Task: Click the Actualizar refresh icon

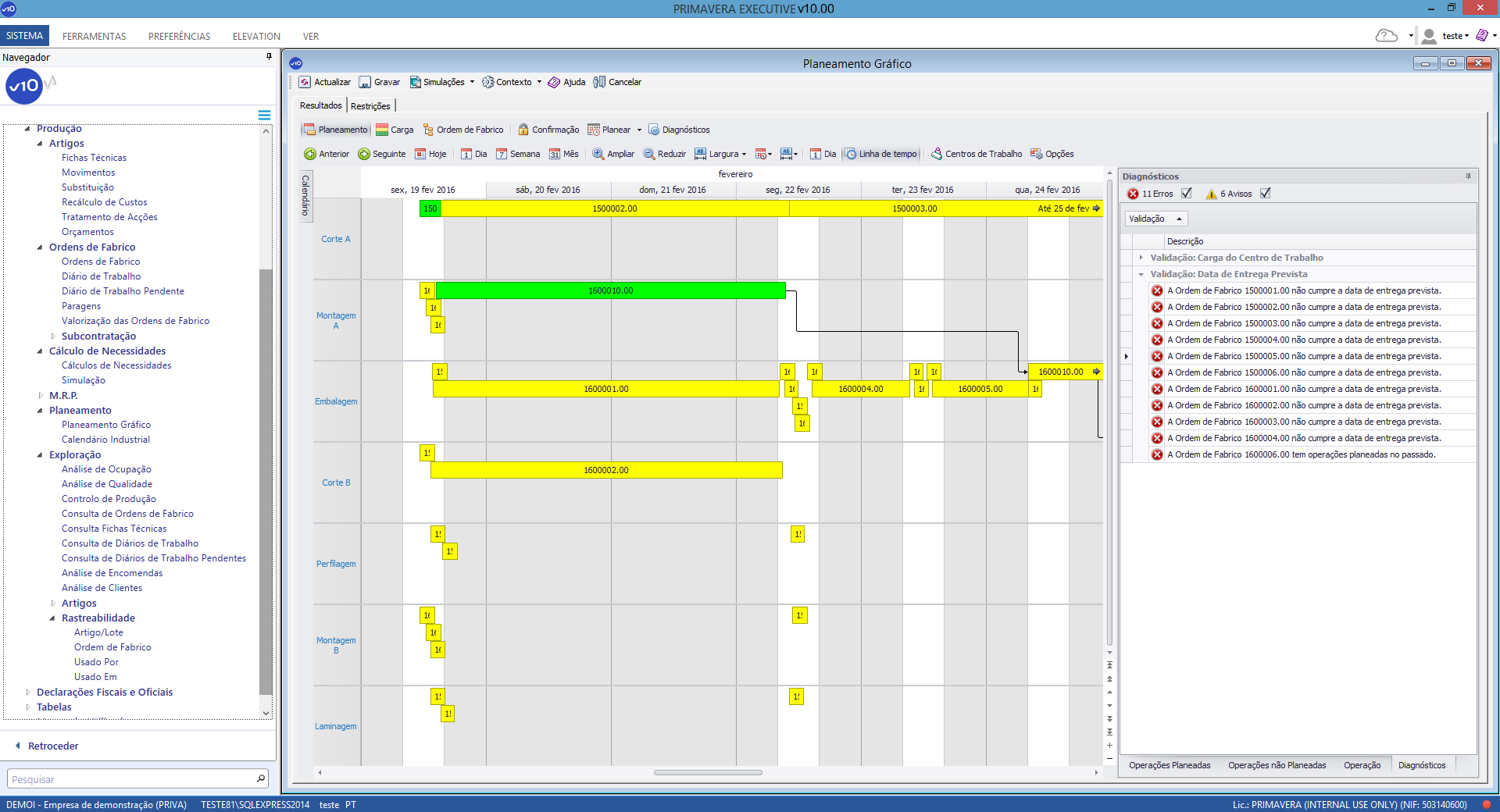Action: [x=305, y=82]
